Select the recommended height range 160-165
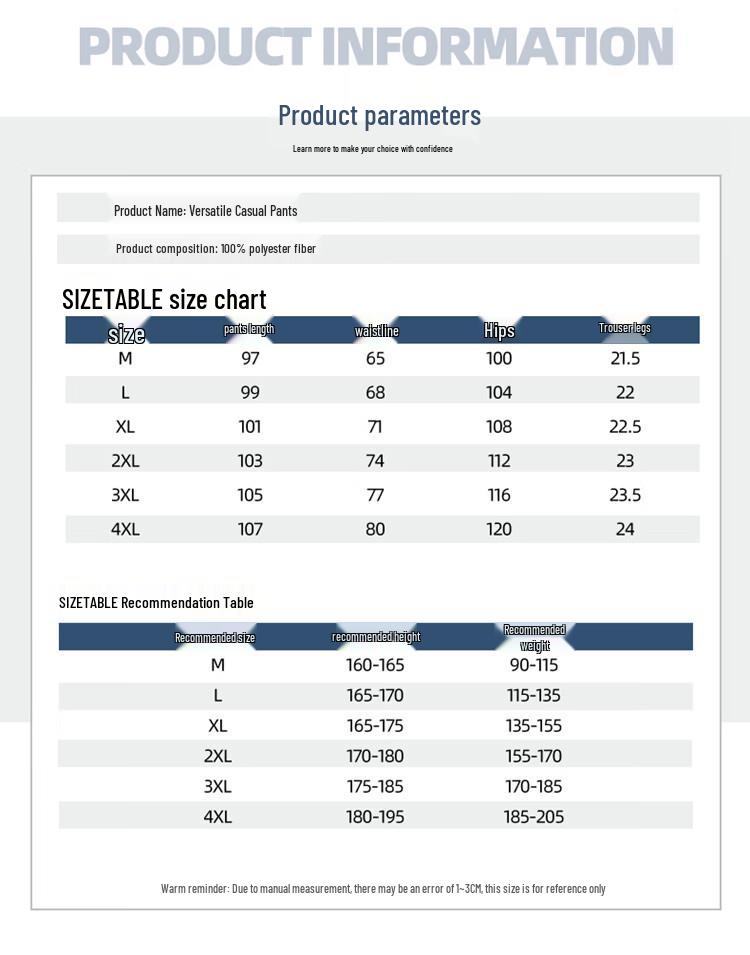 [375, 665]
